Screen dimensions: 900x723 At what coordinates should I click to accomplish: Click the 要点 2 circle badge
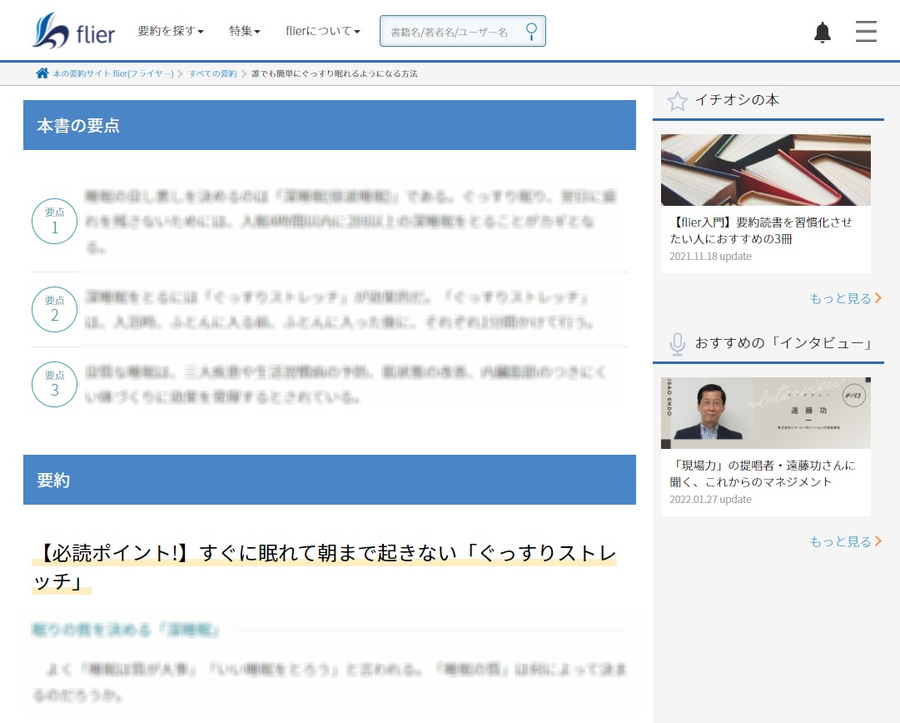[55, 309]
